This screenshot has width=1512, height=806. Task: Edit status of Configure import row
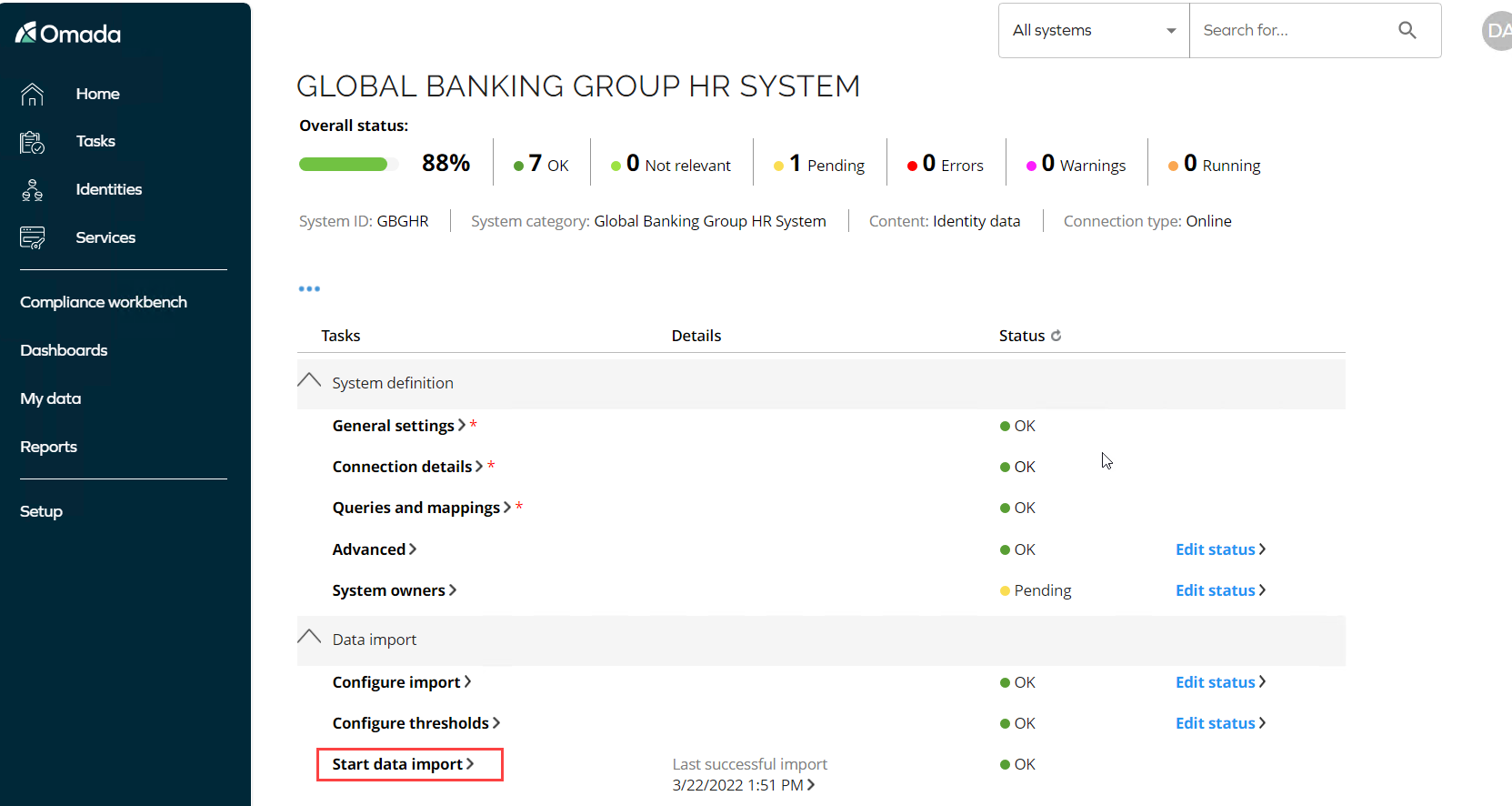tap(1220, 682)
